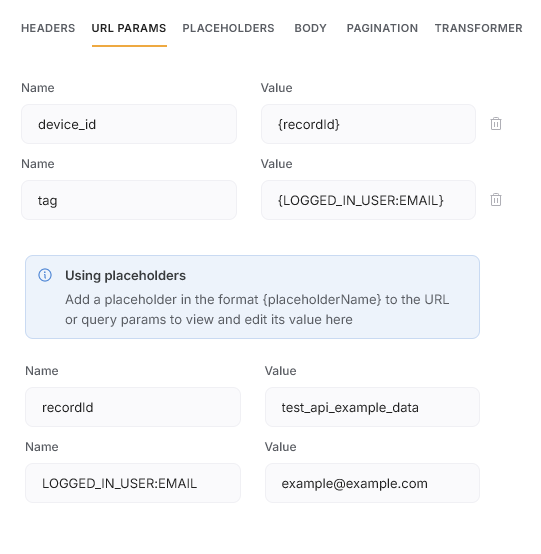Delete the device_id URL parameter row
This screenshot has height=554, width=541.
[496, 124]
